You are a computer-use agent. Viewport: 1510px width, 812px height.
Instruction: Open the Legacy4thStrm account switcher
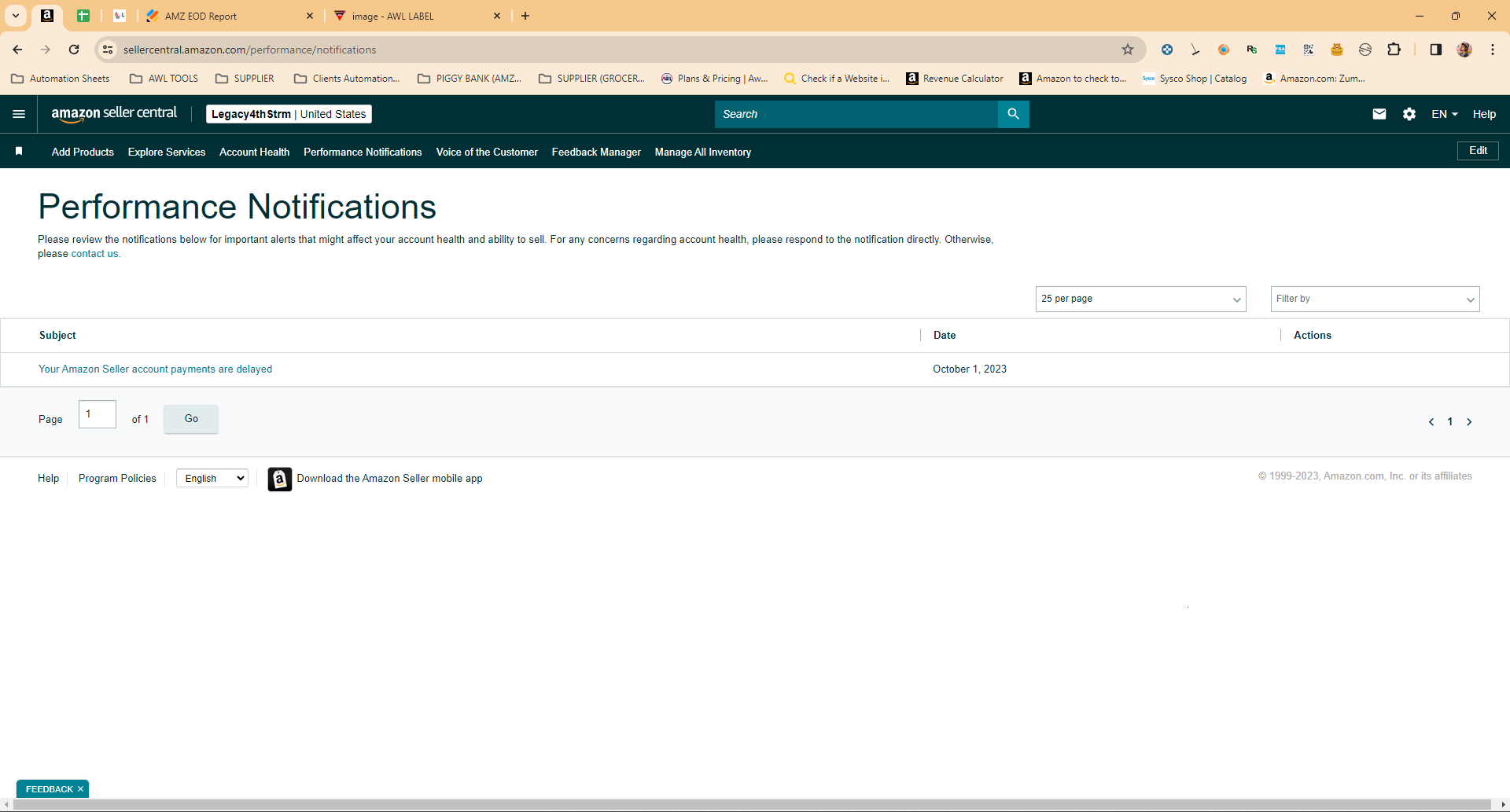point(289,114)
